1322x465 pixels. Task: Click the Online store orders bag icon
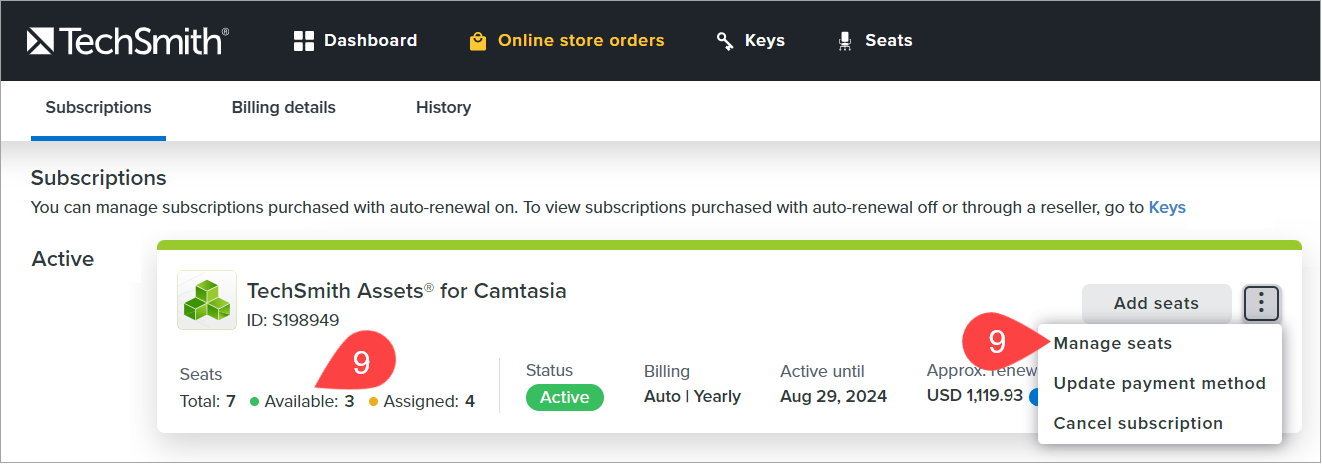478,41
